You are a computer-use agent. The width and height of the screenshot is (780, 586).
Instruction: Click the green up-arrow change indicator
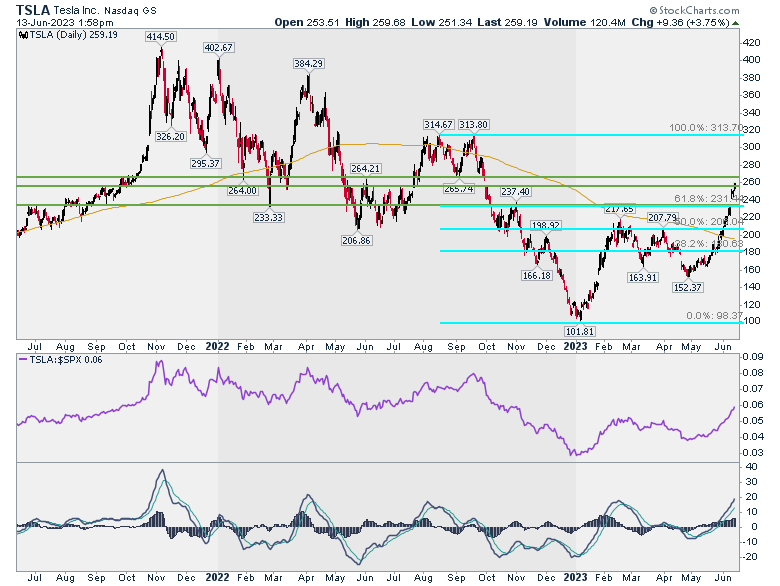736,23
